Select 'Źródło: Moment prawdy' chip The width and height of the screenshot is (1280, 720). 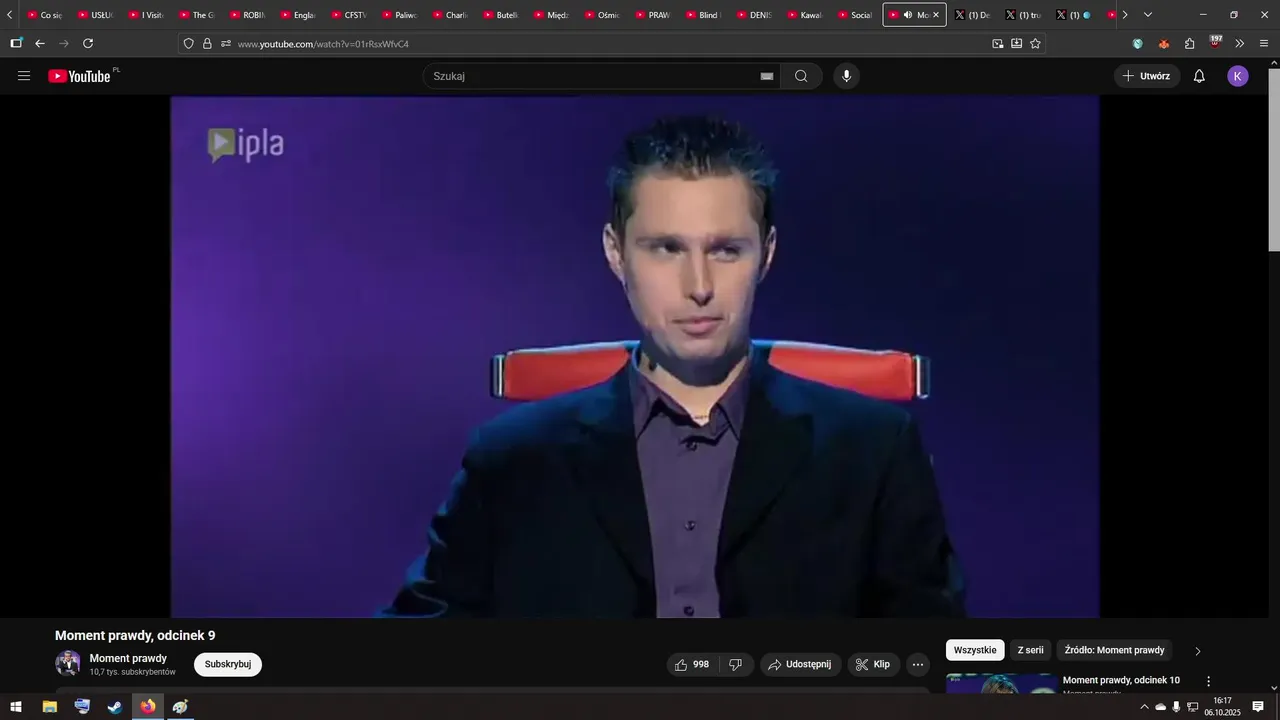pos(1114,650)
